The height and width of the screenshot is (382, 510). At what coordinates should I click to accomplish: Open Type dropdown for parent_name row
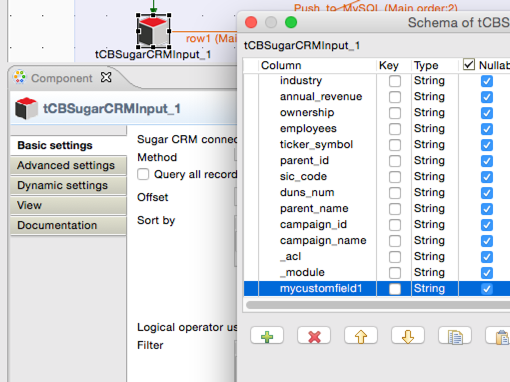coord(435,209)
